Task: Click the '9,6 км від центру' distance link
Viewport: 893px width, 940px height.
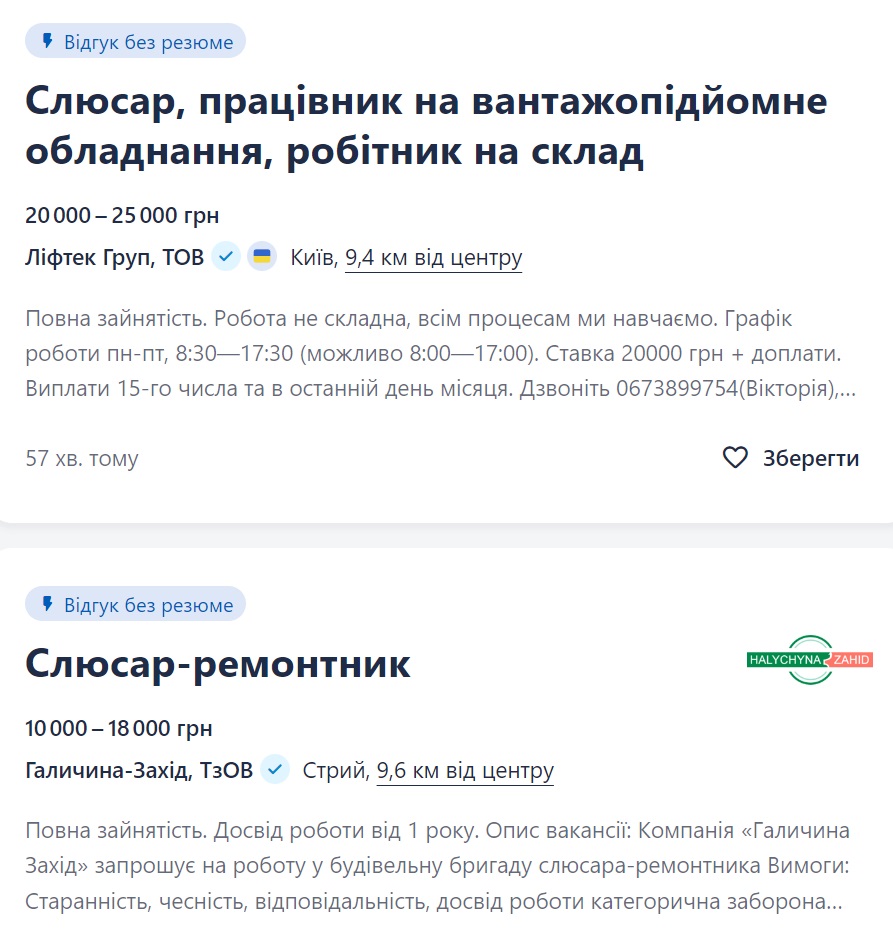Action: point(464,771)
